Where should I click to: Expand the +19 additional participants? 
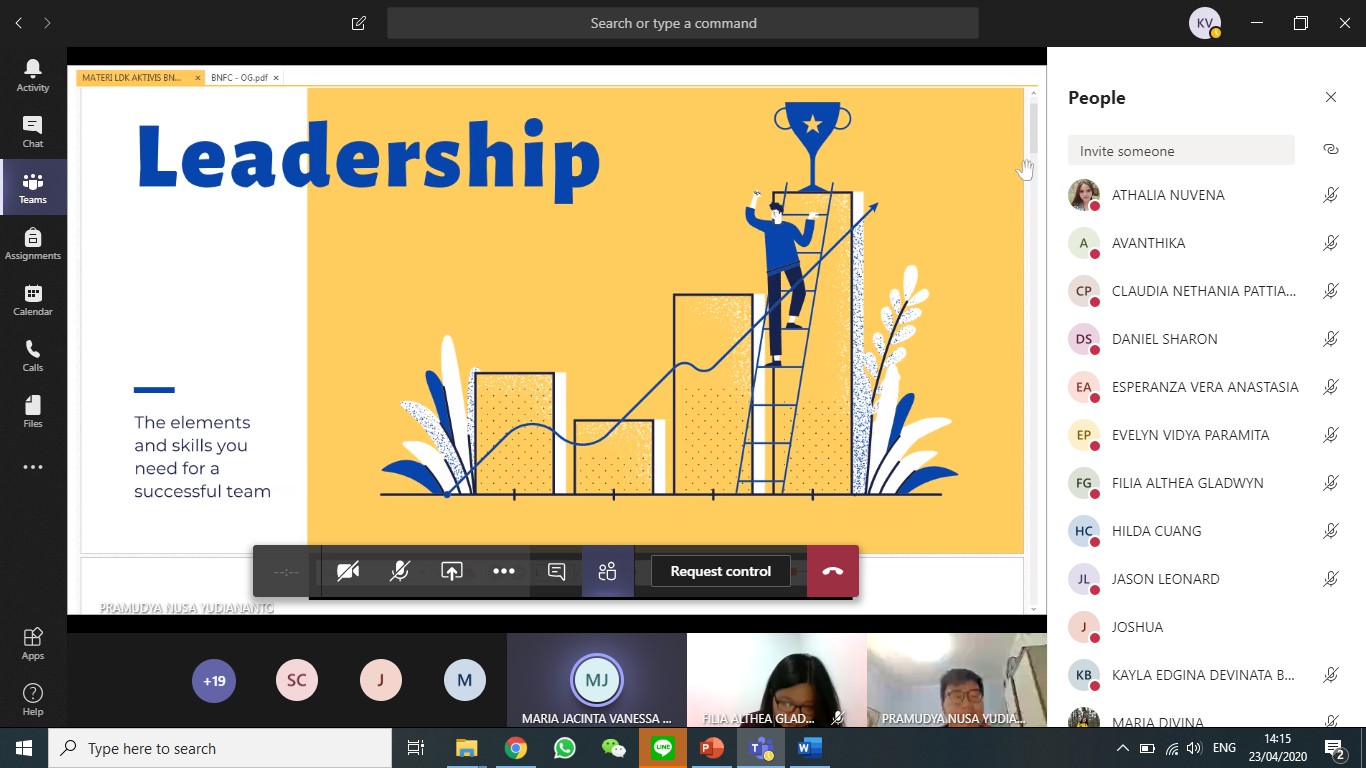[214, 681]
